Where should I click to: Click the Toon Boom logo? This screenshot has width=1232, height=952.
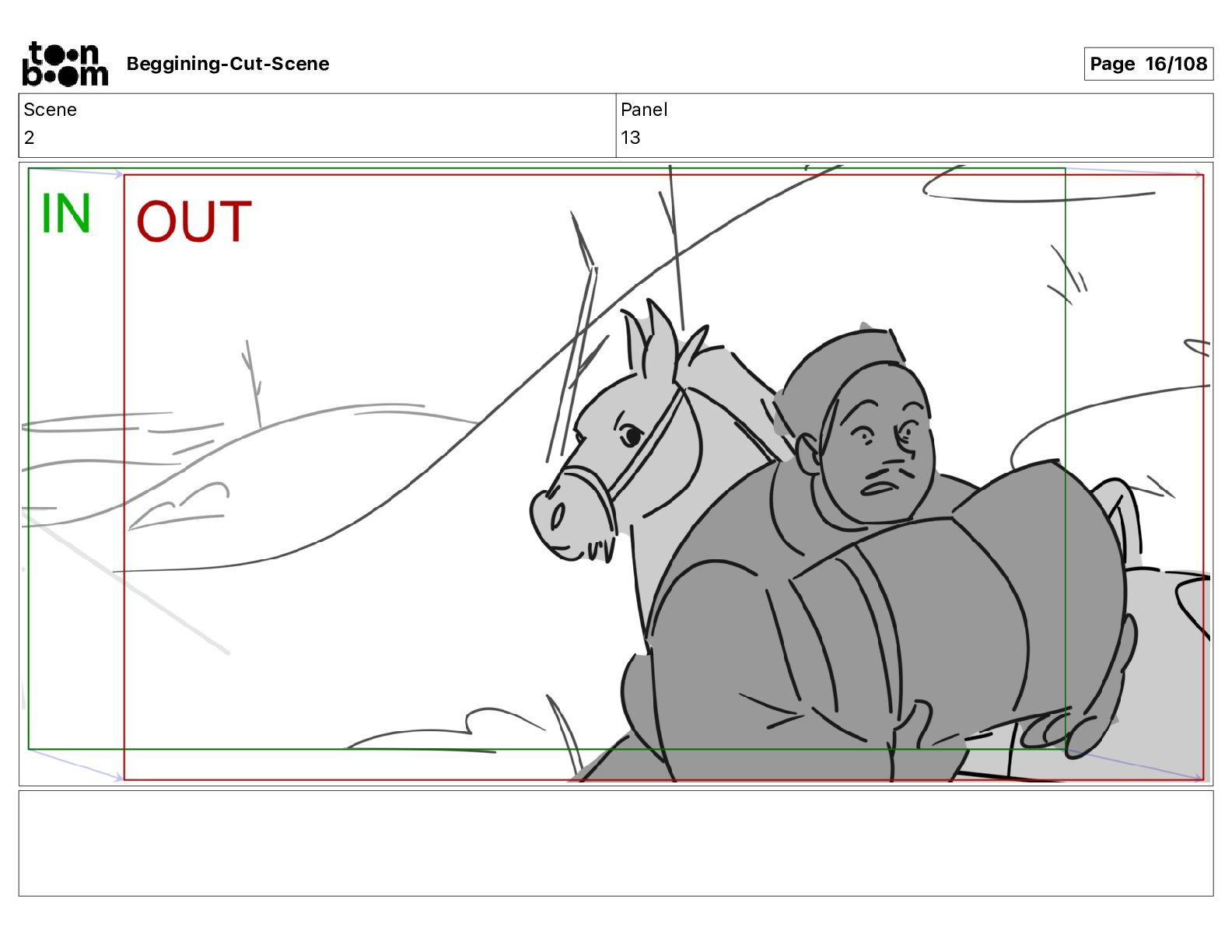(x=65, y=64)
